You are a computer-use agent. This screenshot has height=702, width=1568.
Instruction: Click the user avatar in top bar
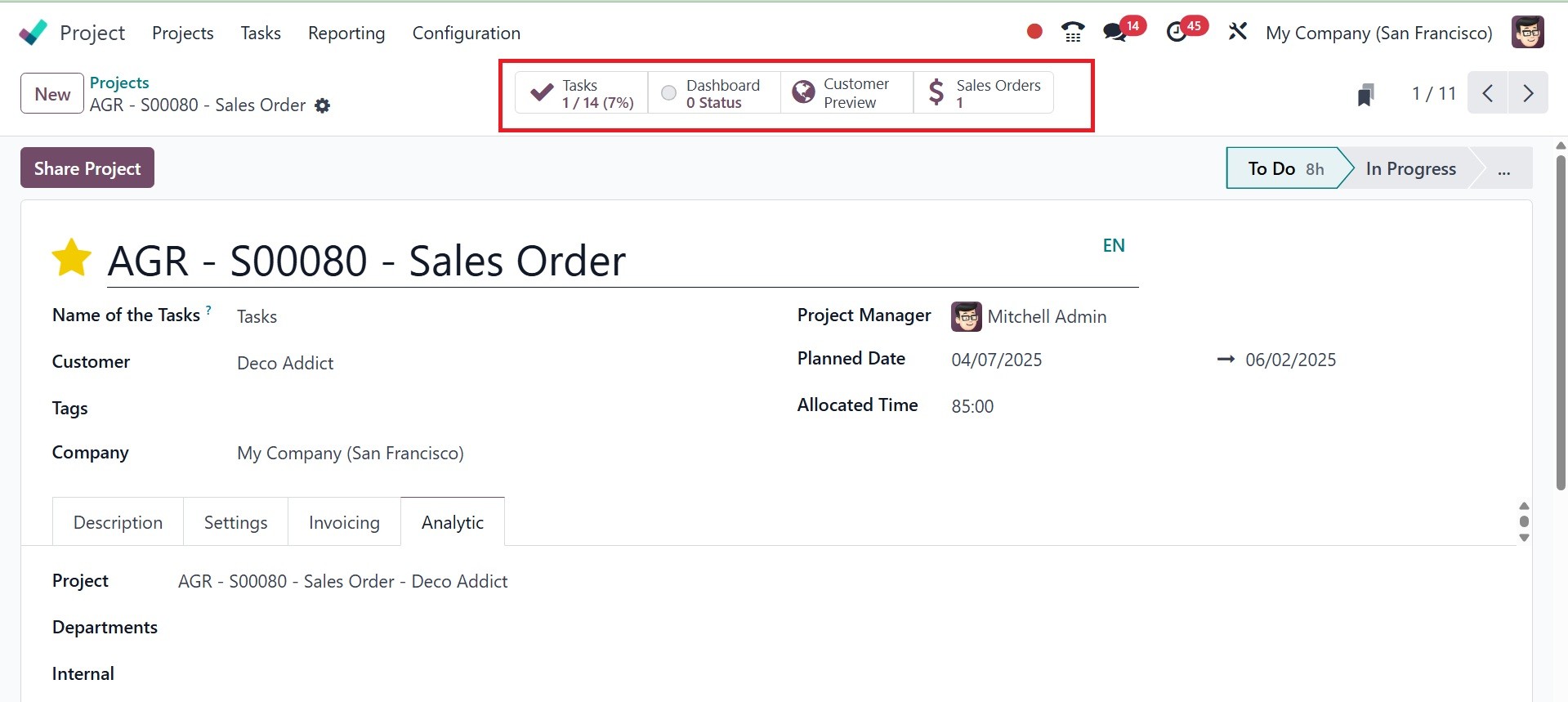click(1527, 33)
